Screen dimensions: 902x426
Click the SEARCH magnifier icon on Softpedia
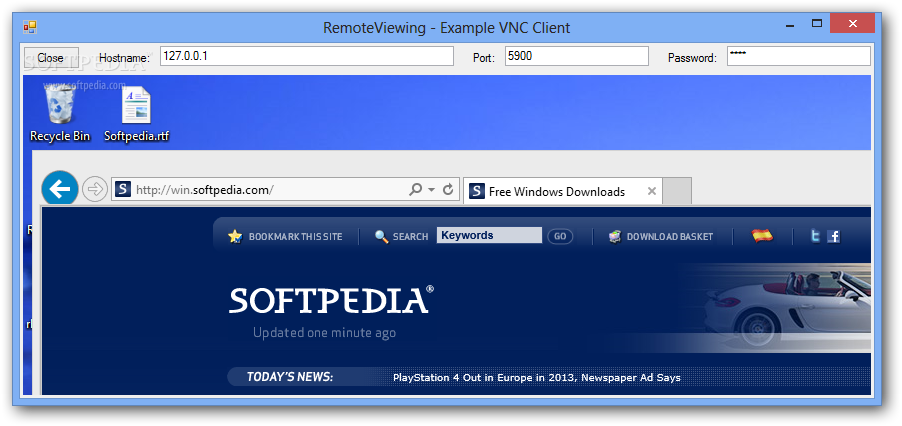click(x=381, y=236)
